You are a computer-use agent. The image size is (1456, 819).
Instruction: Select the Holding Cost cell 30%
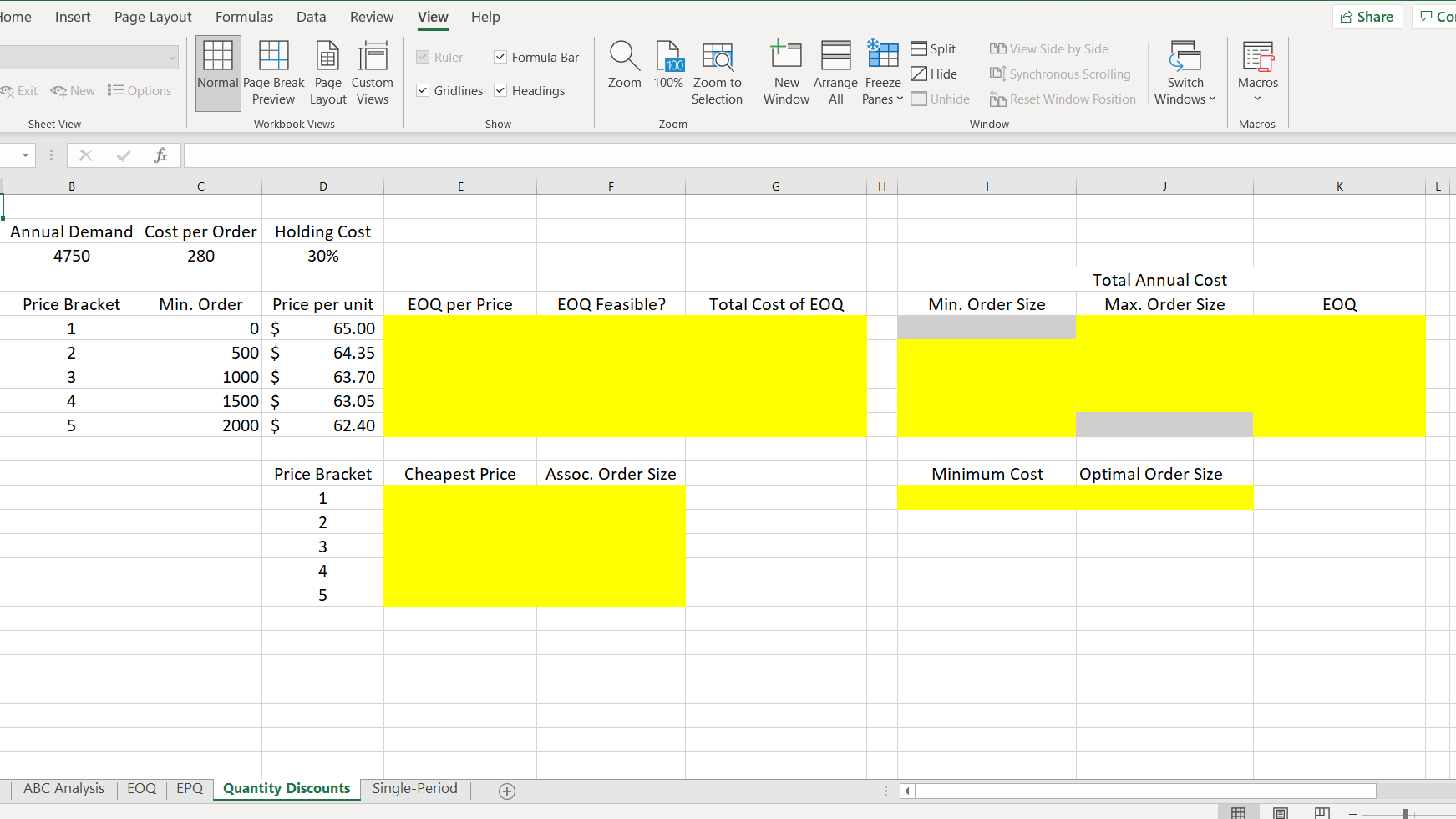323,256
